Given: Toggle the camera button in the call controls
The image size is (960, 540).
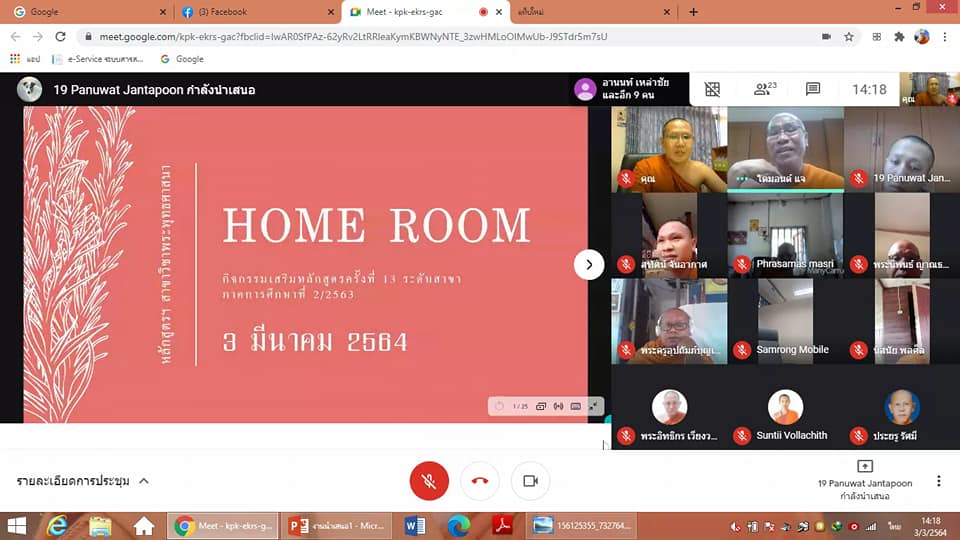Looking at the screenshot, I should tap(530, 481).
